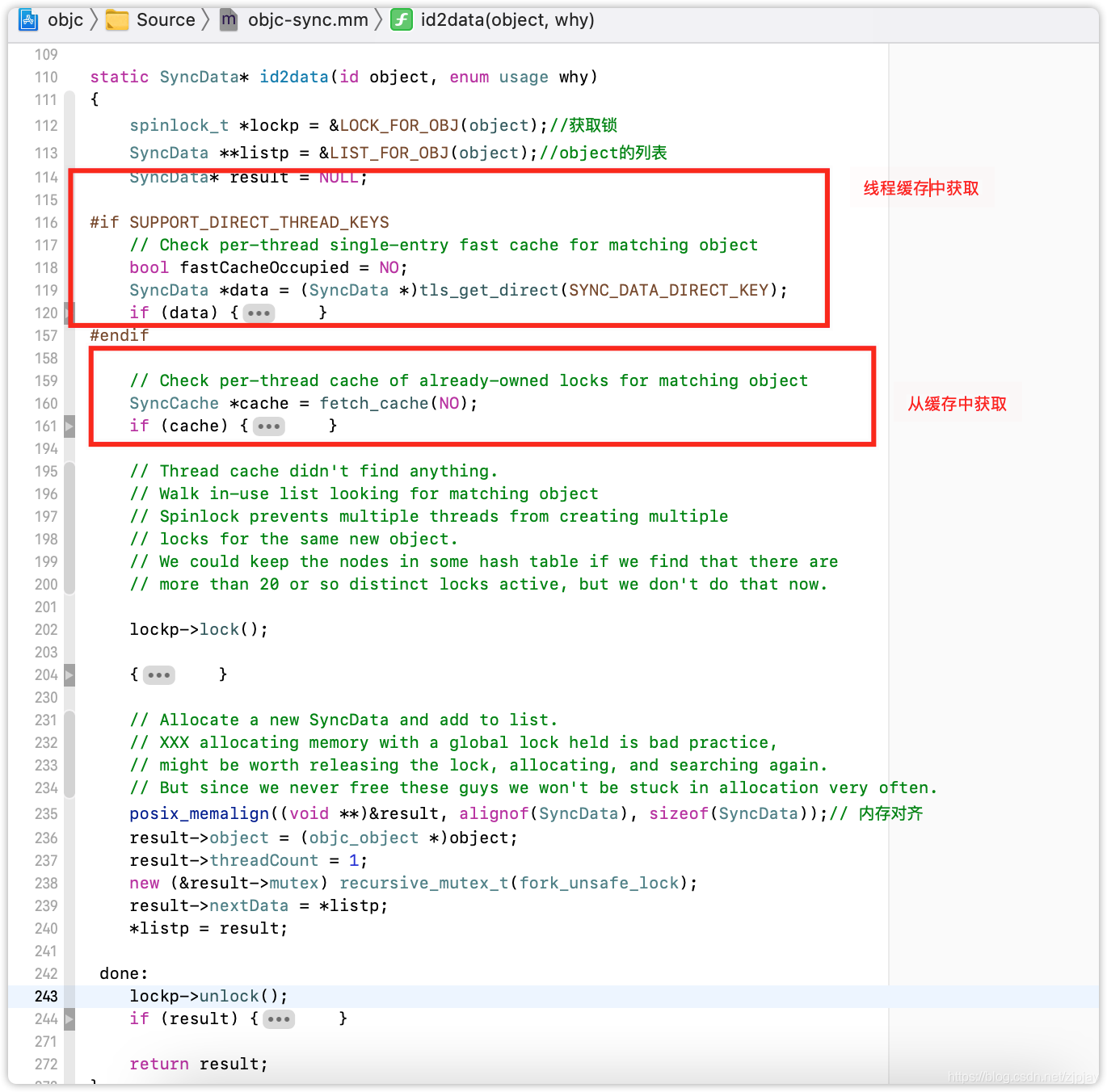
Task: Click 'posix_memalign' function call
Action: (199, 813)
